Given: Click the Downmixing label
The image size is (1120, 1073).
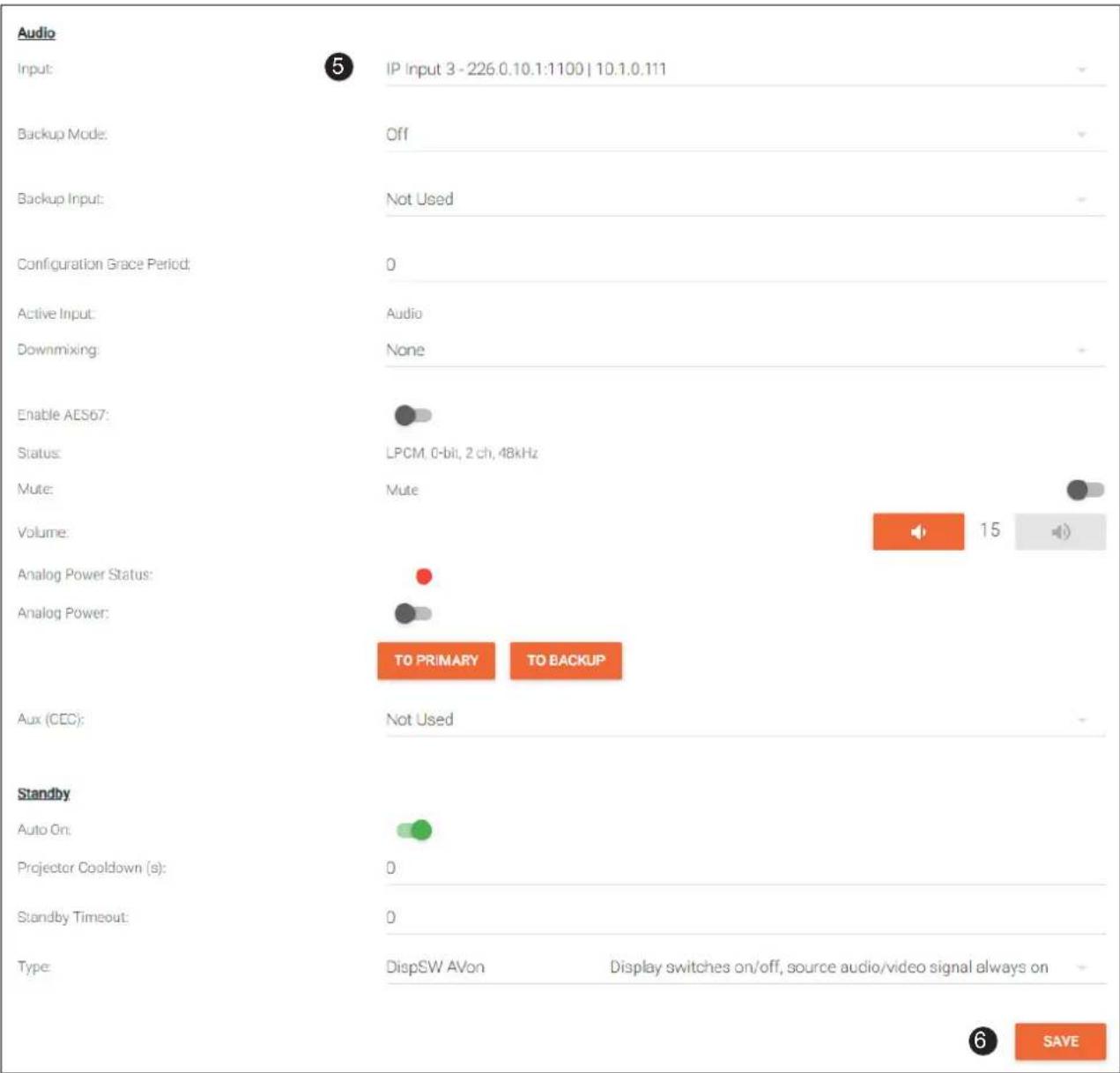Looking at the screenshot, I should [x=58, y=350].
